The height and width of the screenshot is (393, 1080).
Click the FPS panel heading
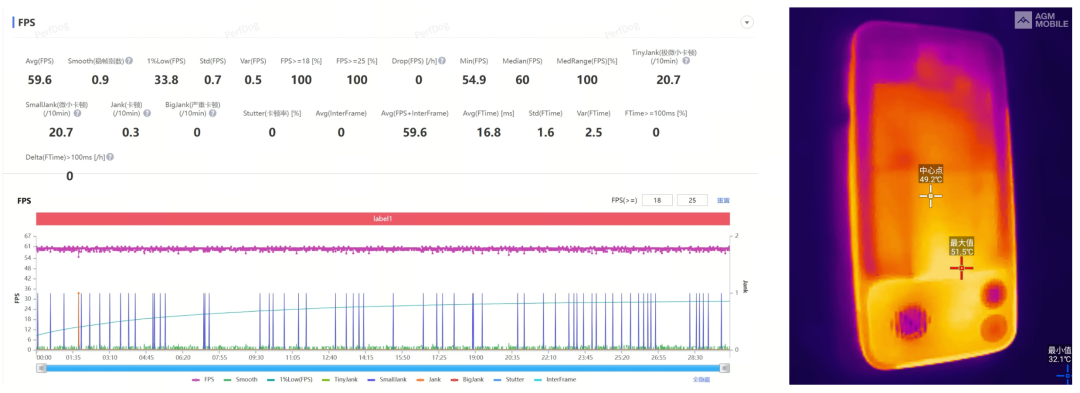[x=28, y=22]
